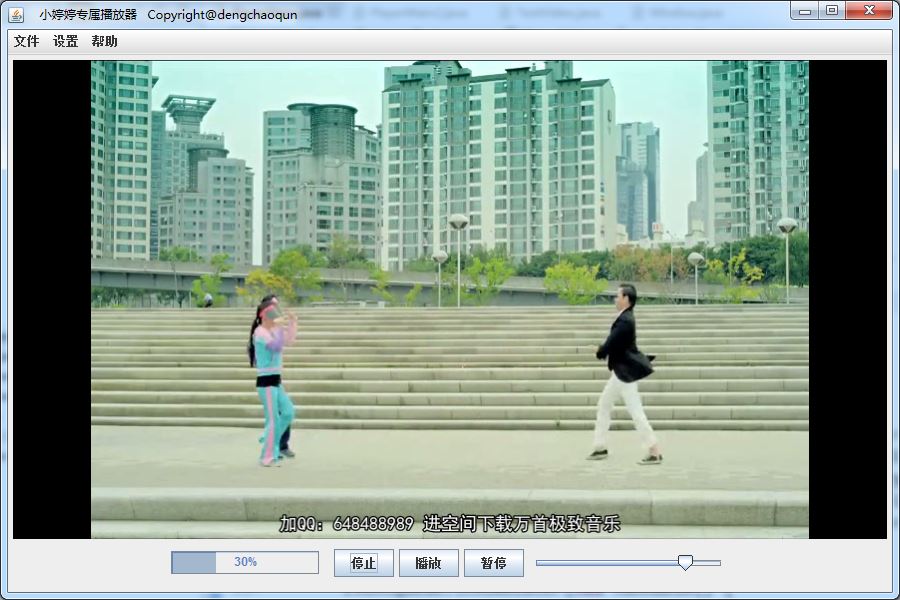Close the player window
Image resolution: width=900 pixels, height=600 pixels.
pos(870,11)
